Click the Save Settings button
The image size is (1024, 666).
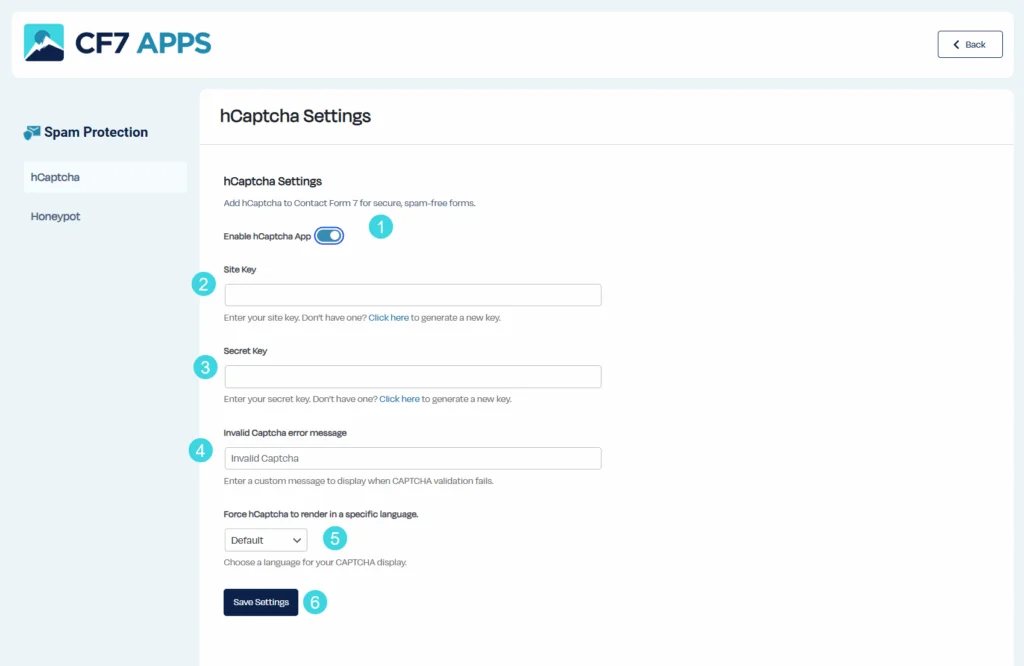(x=261, y=602)
